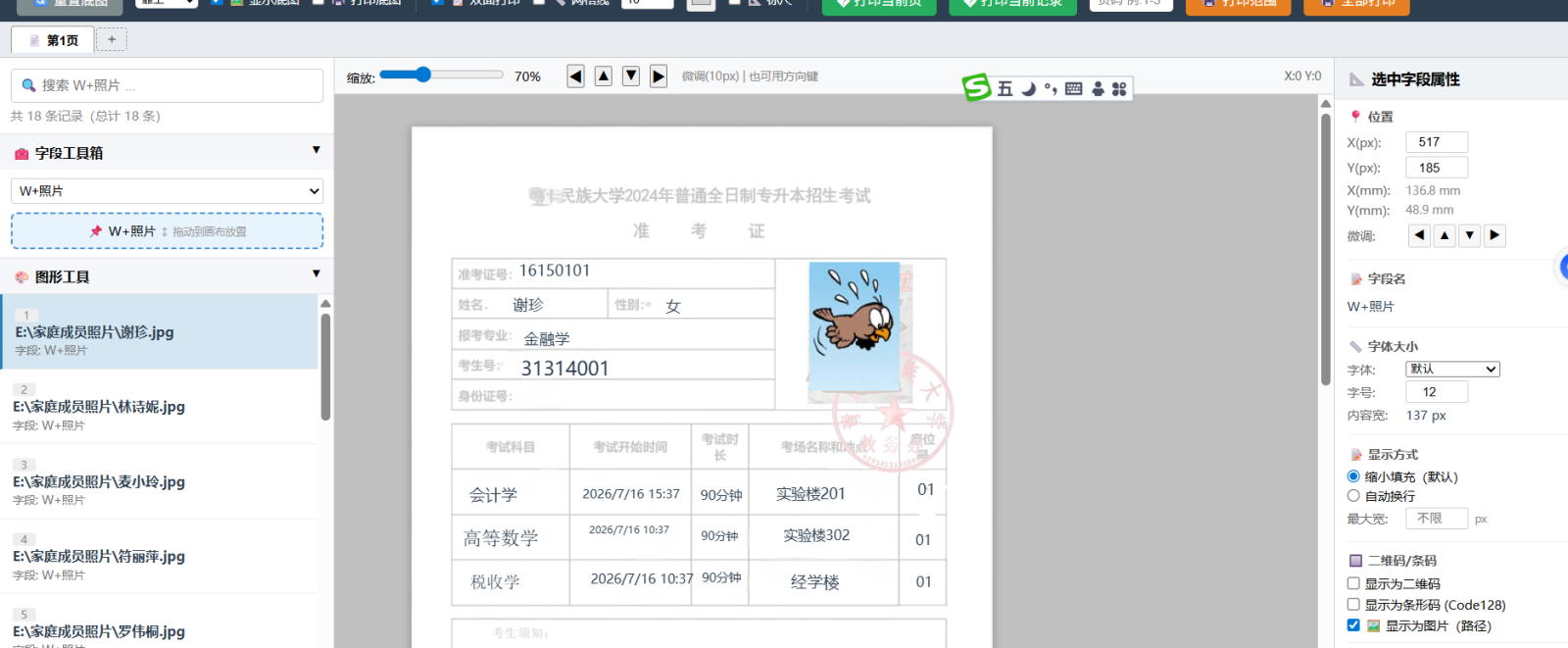1568x648 pixels.
Task: Collapse the 图形工具 section arrow
Action: tap(316, 274)
